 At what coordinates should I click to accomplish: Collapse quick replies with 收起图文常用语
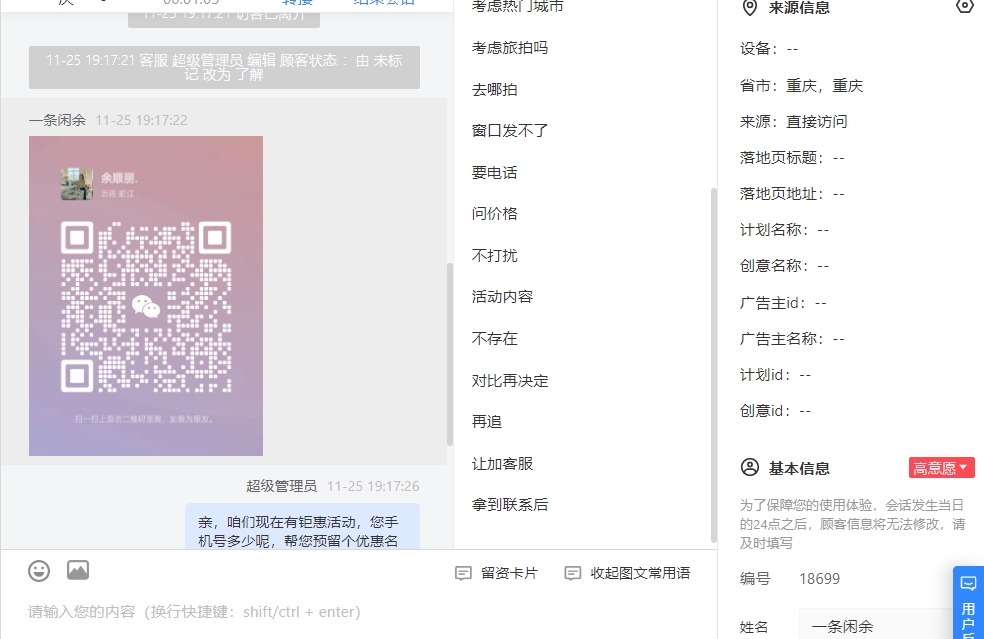point(628,573)
